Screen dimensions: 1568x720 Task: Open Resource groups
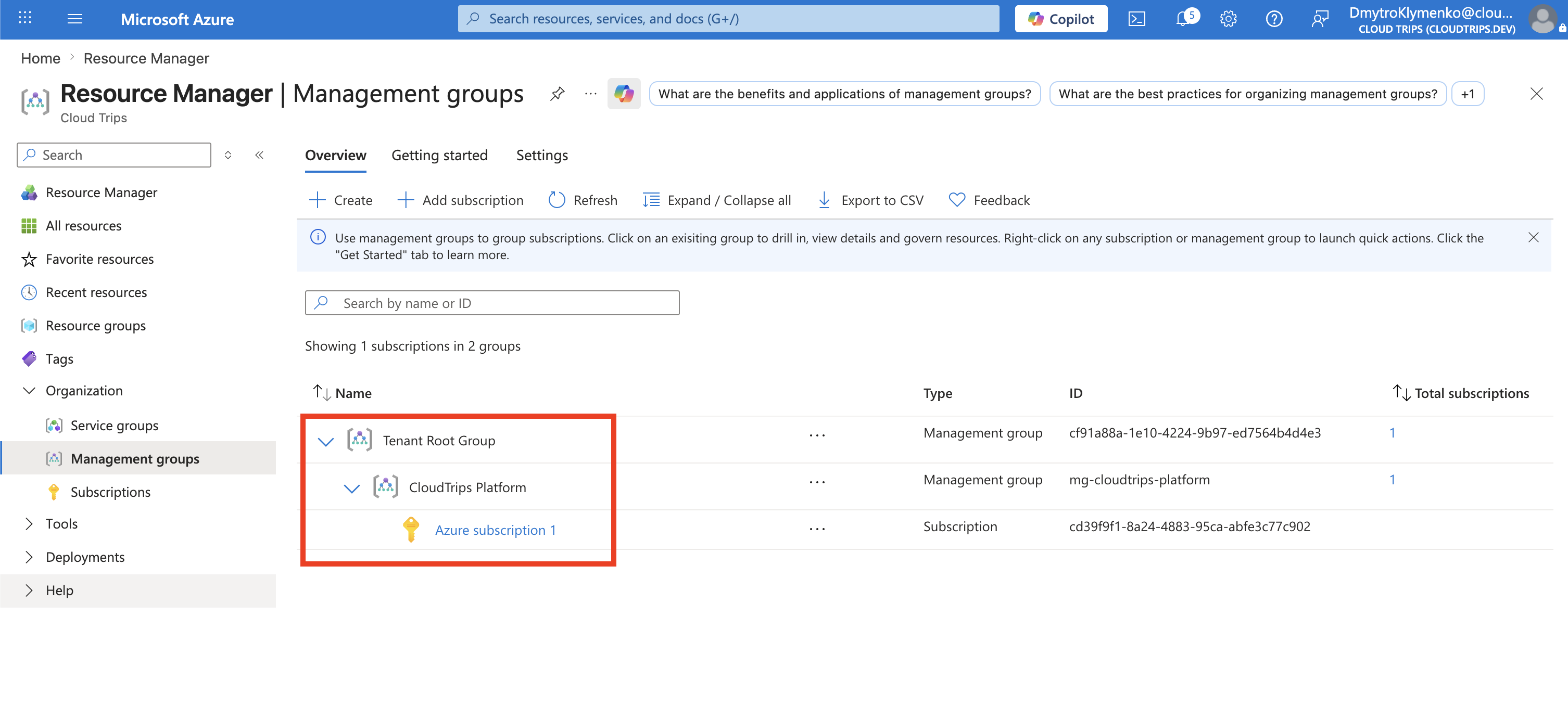[96, 326]
